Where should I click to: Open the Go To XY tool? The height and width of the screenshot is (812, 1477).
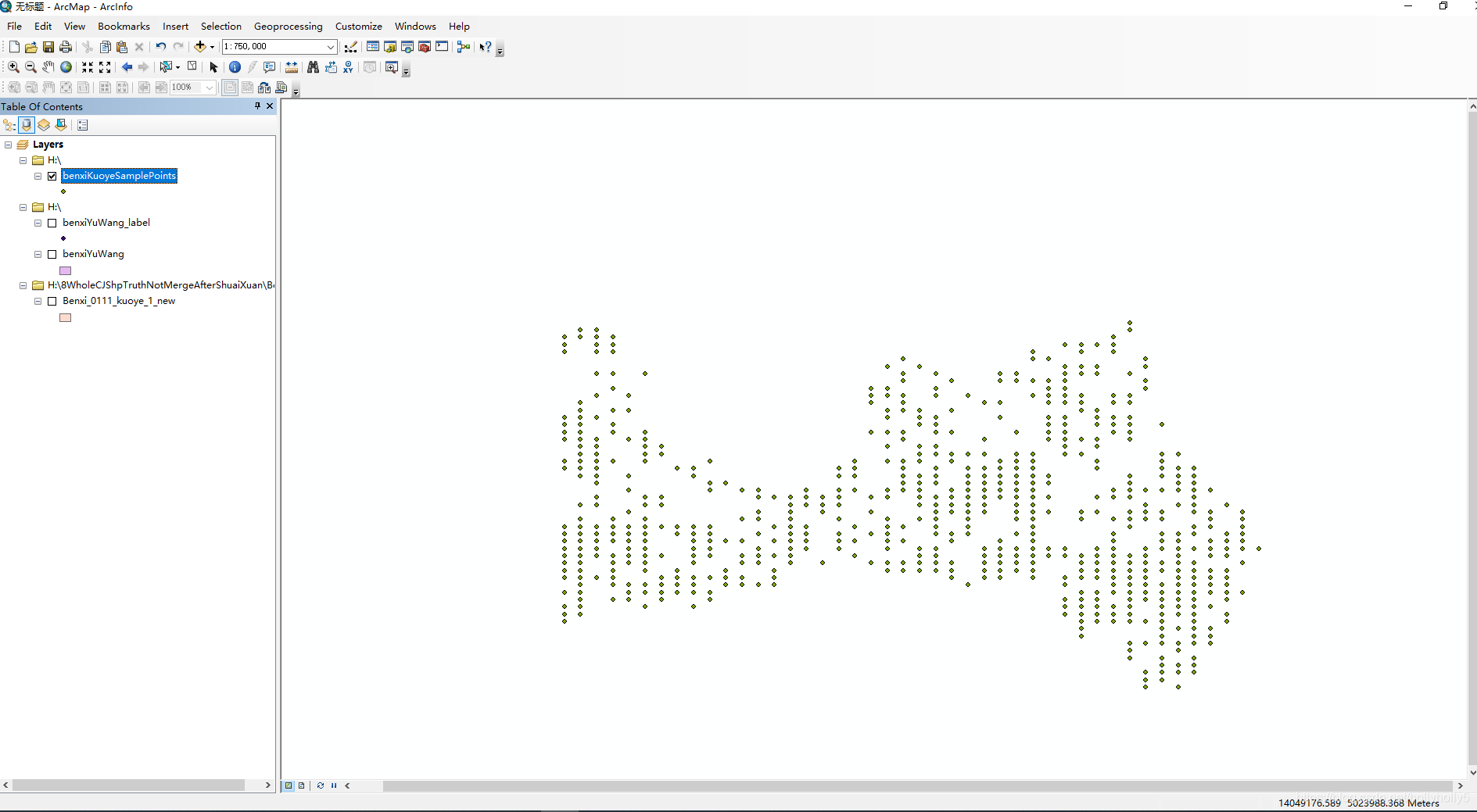click(348, 67)
